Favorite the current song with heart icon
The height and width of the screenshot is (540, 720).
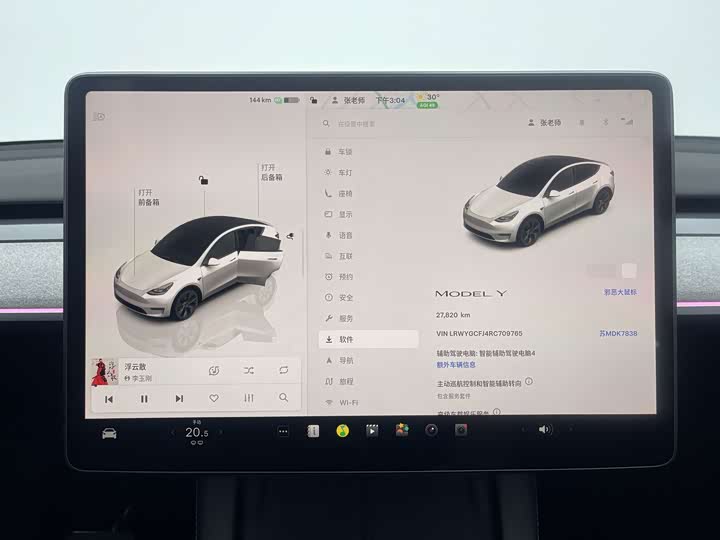pos(214,398)
